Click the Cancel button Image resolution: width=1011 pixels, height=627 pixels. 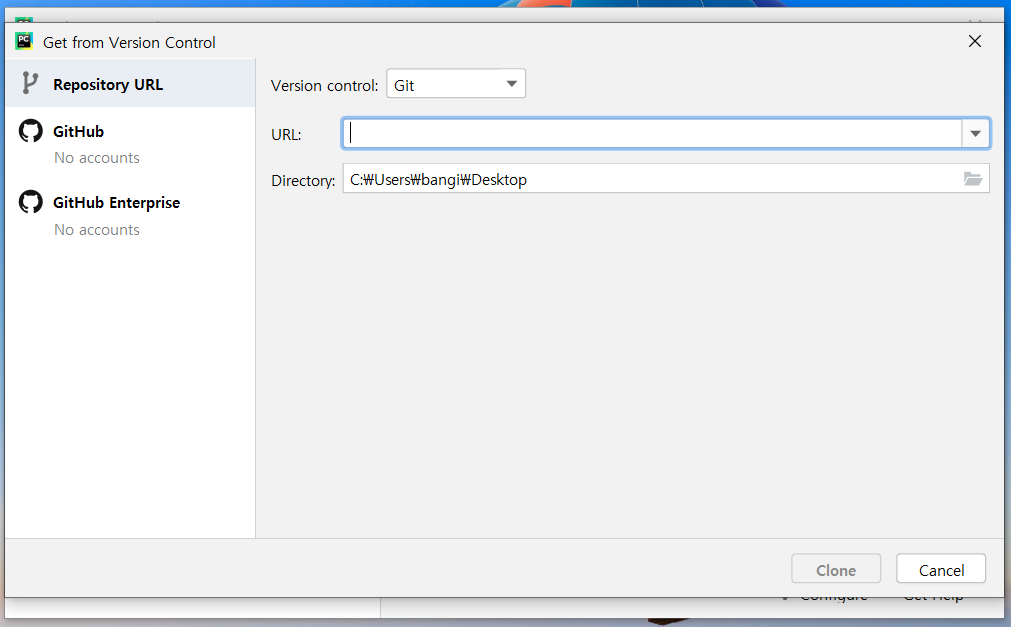click(x=941, y=569)
